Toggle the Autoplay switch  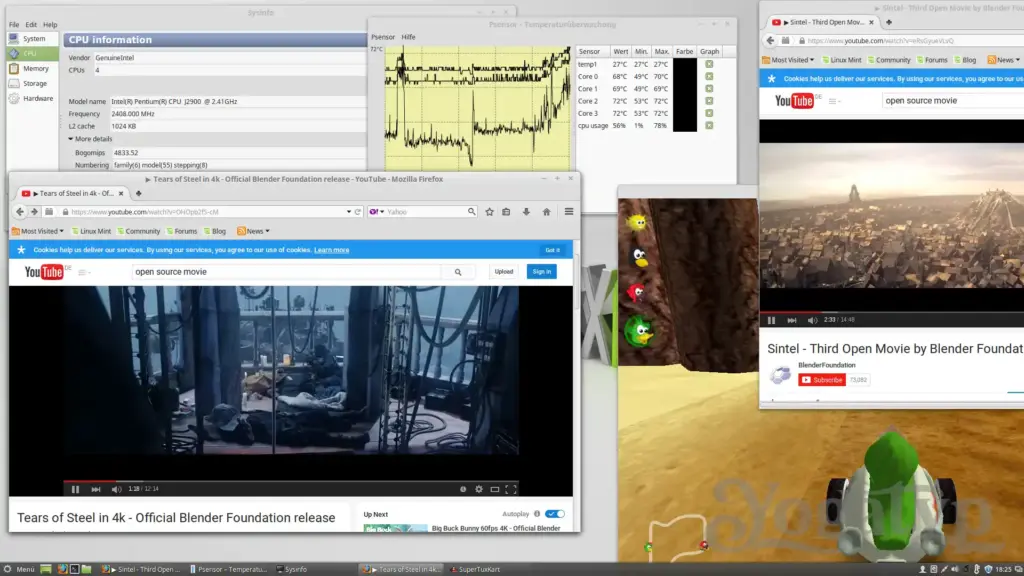[554, 514]
